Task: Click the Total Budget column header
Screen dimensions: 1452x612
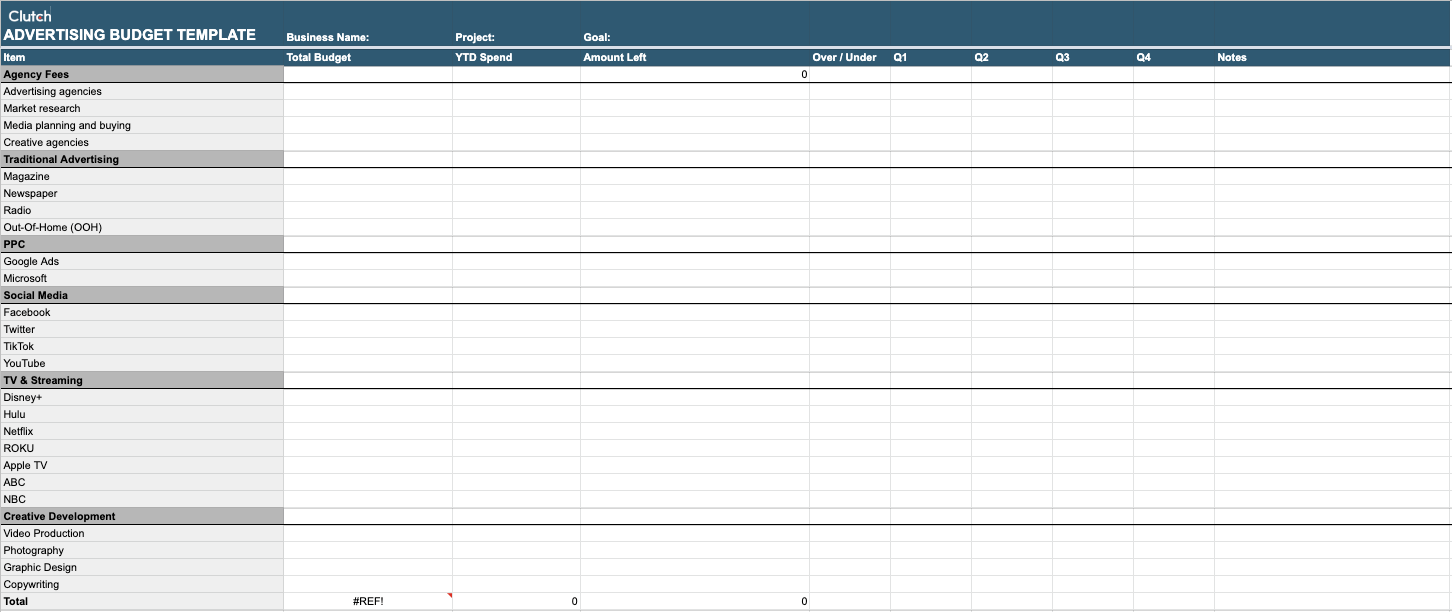Action: [x=318, y=57]
